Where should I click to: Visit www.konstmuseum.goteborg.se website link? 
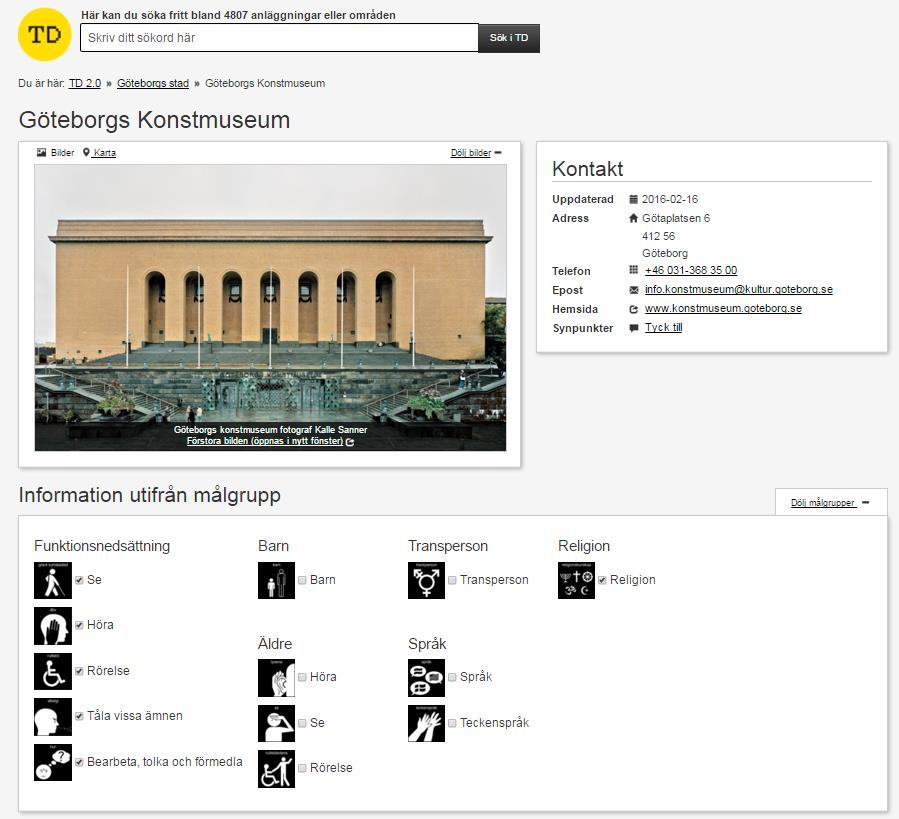pyautogui.click(x=723, y=309)
